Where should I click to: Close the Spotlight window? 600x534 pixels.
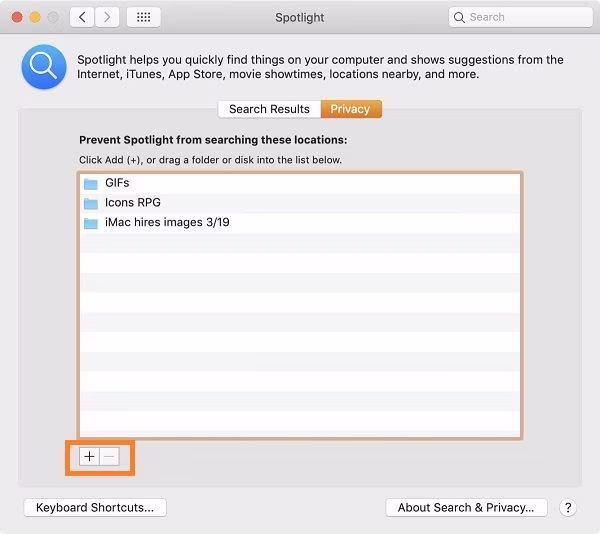click(17, 17)
